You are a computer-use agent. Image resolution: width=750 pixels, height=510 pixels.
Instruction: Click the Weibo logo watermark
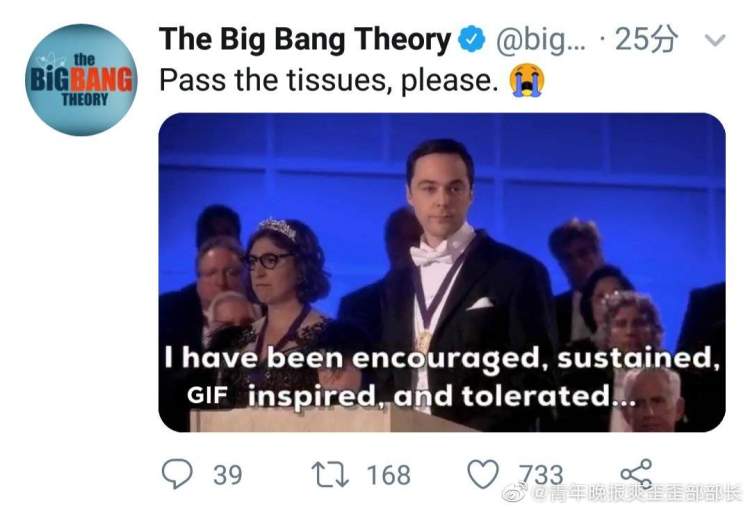[x=515, y=492]
